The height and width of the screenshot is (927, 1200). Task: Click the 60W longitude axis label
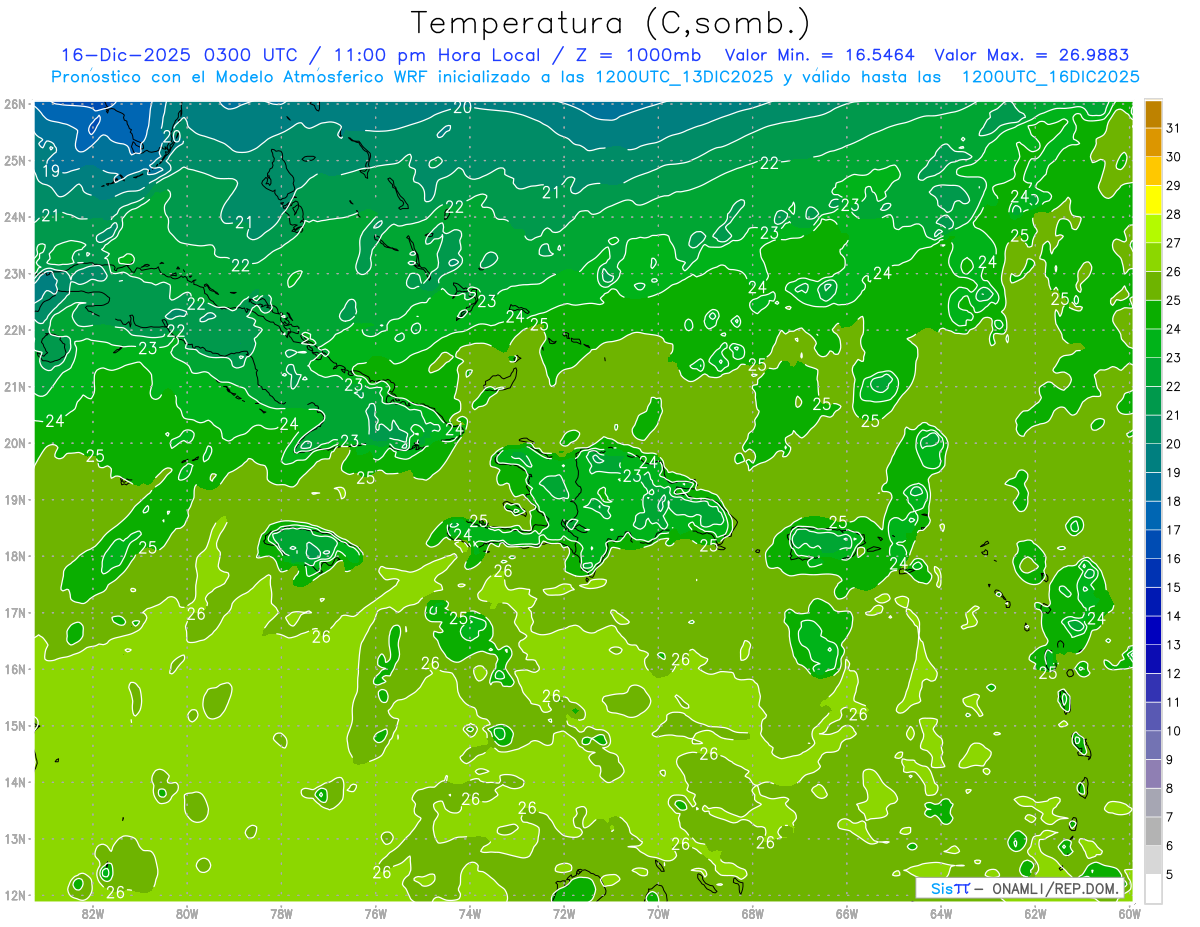pyautogui.click(x=1130, y=913)
